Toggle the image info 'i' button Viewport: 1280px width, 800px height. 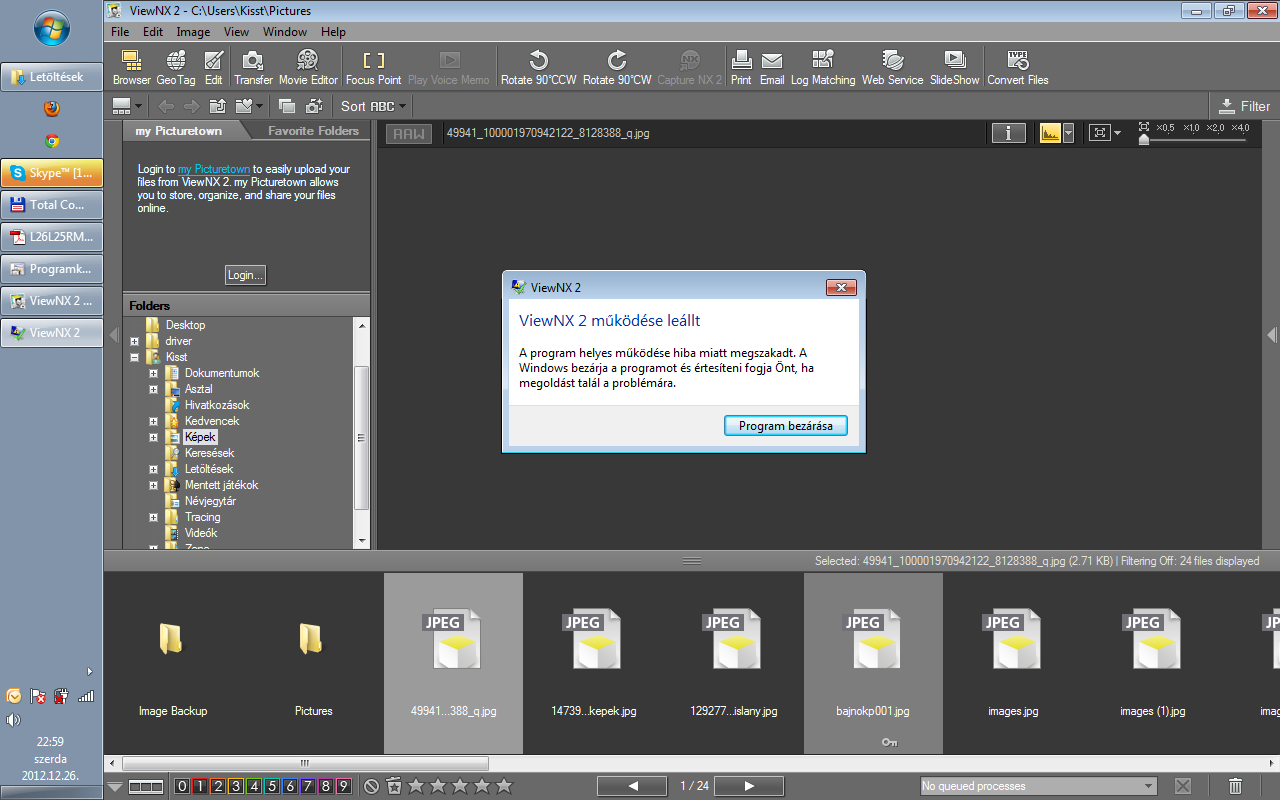pos(1009,132)
